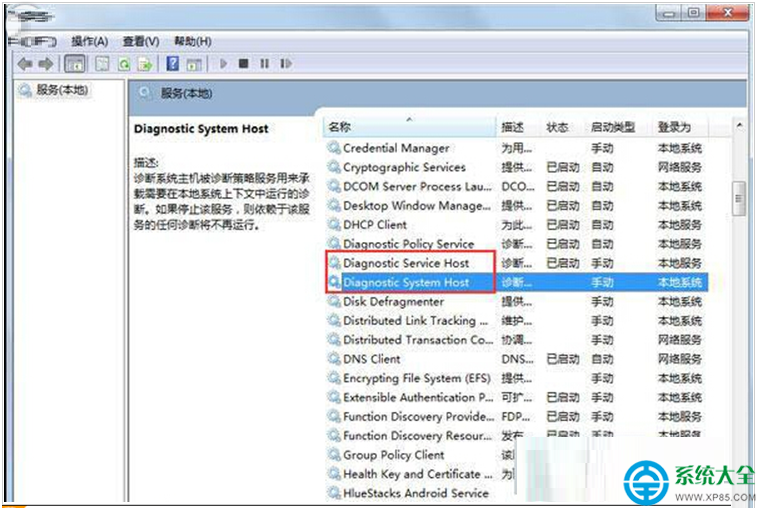
Task: Click 网络服务 logon of Cryptographic Services row
Action: (680, 167)
